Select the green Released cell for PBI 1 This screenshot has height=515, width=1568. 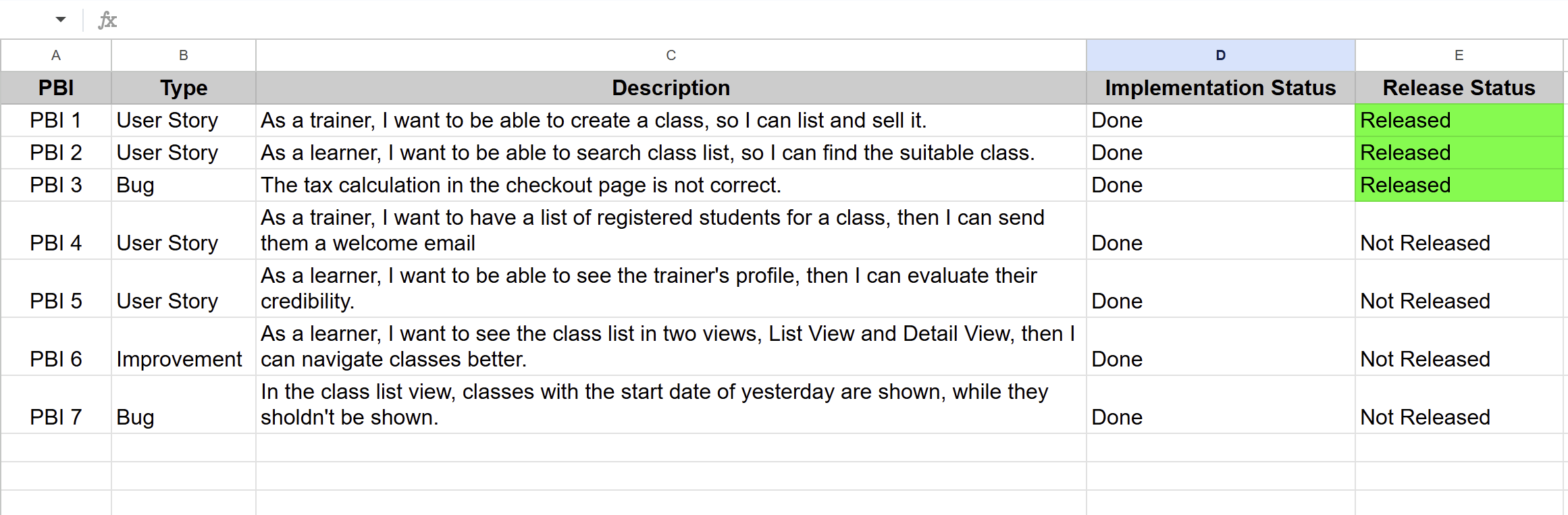pos(1459,120)
